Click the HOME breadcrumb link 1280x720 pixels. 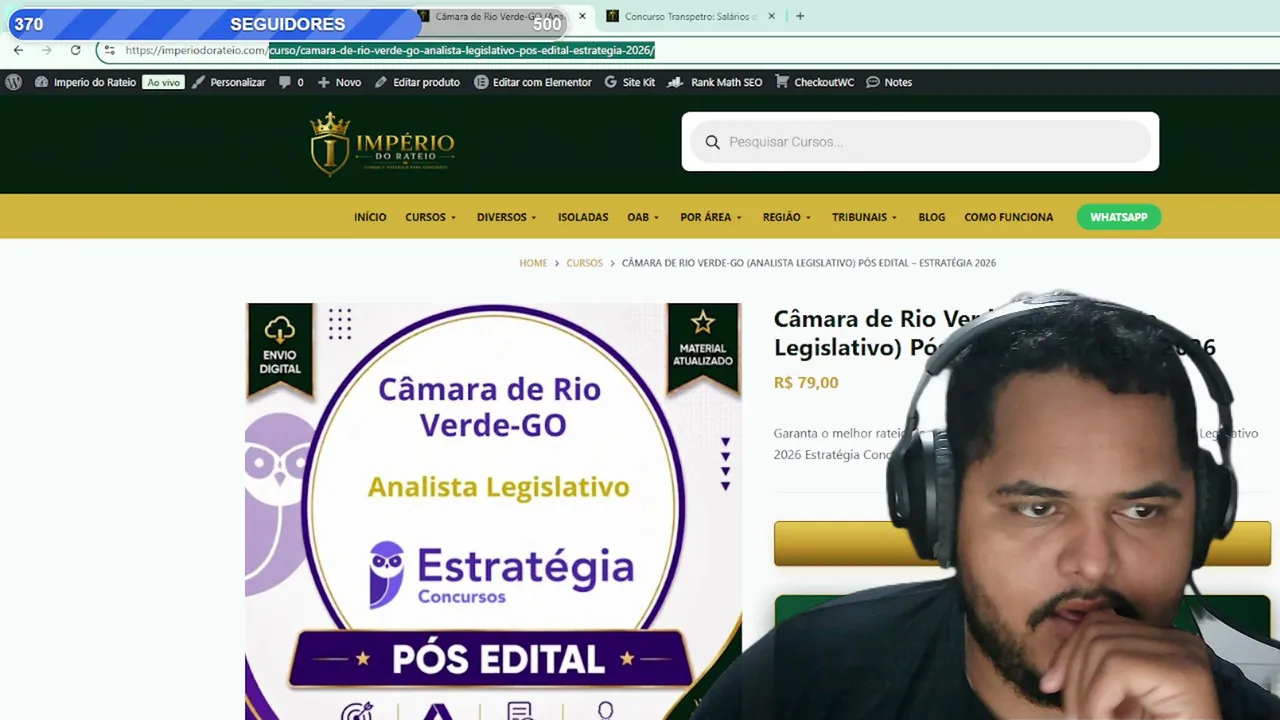pos(533,263)
